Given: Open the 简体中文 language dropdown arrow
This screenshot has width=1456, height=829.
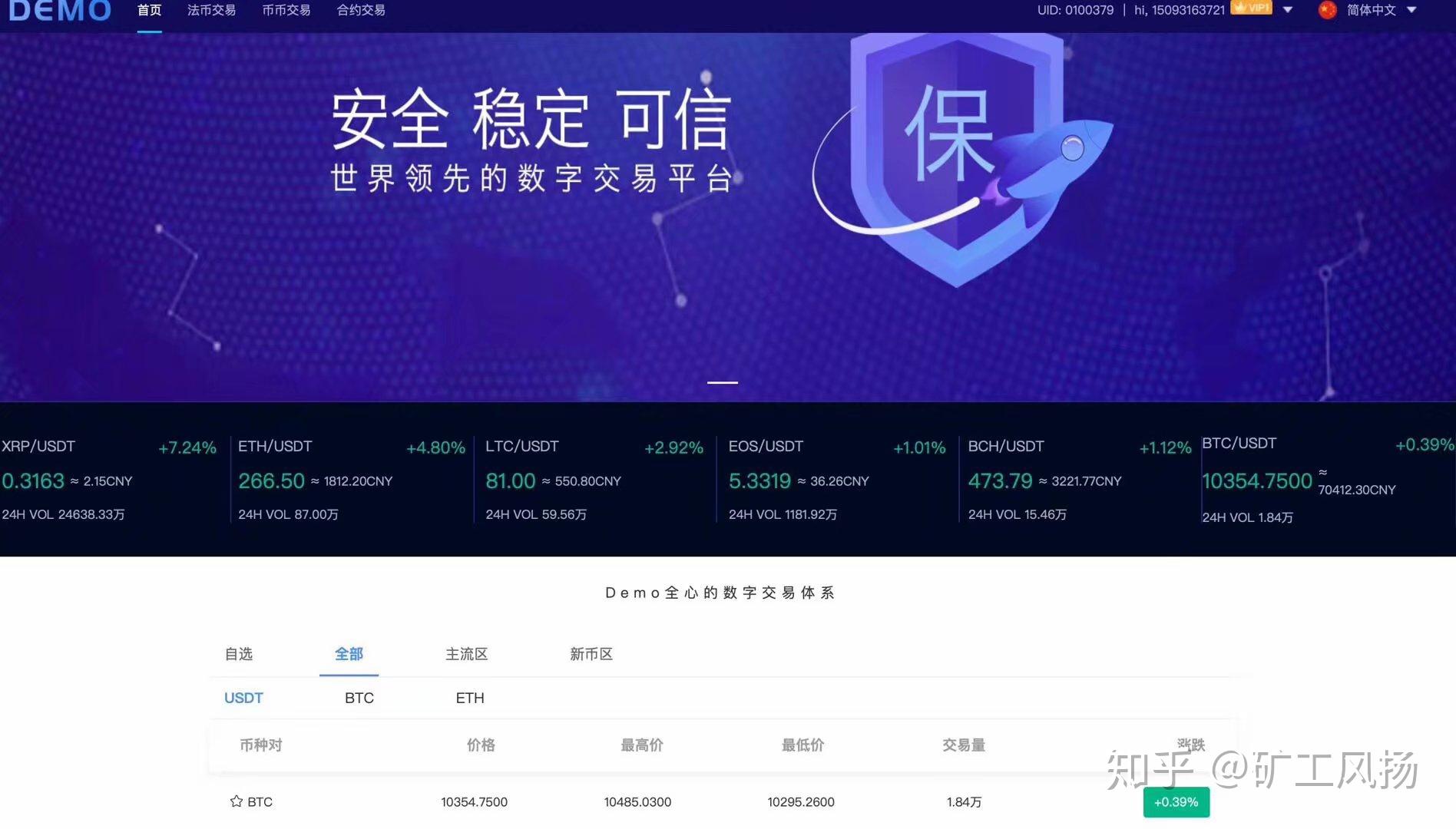Looking at the screenshot, I should coord(1411,10).
